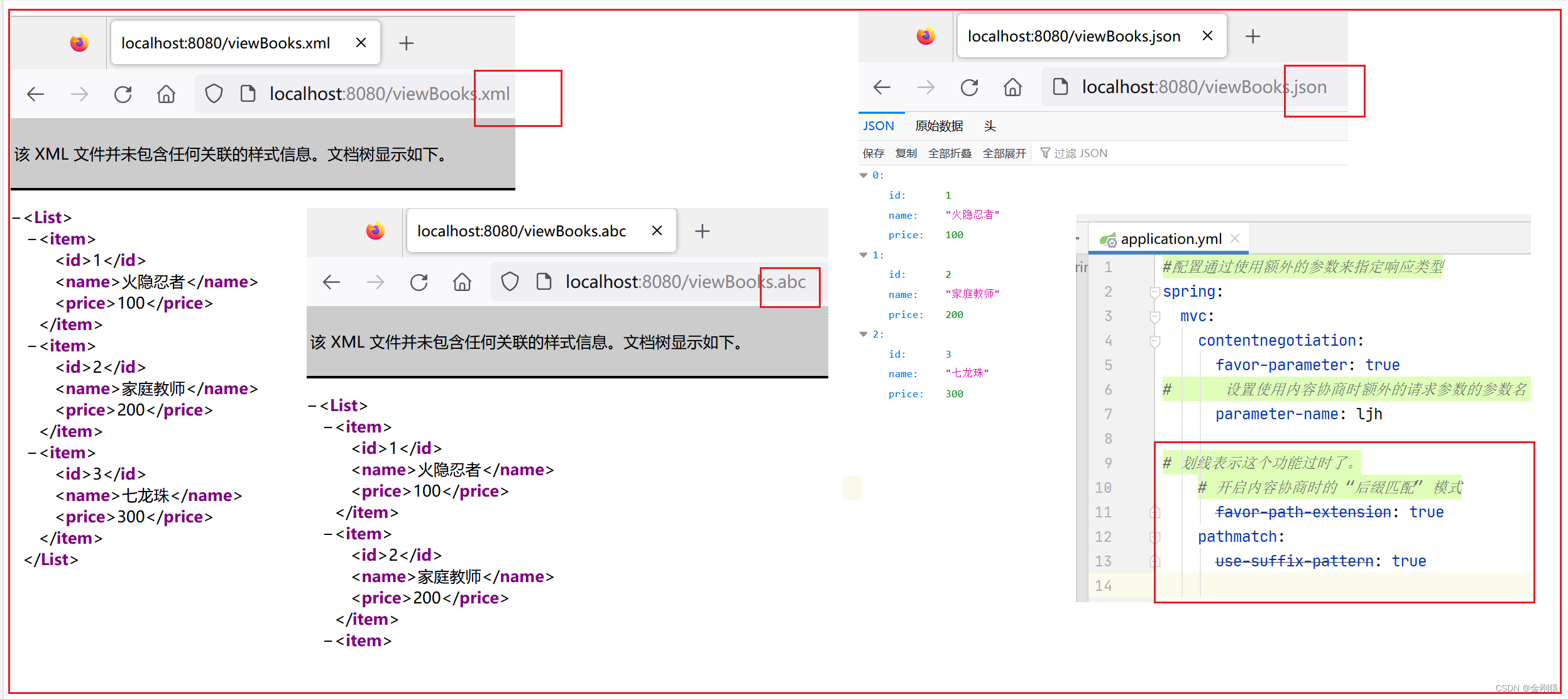Collapse item with id 2 in viewBooks.xml page
The height and width of the screenshot is (699, 1568).
(x=32, y=346)
